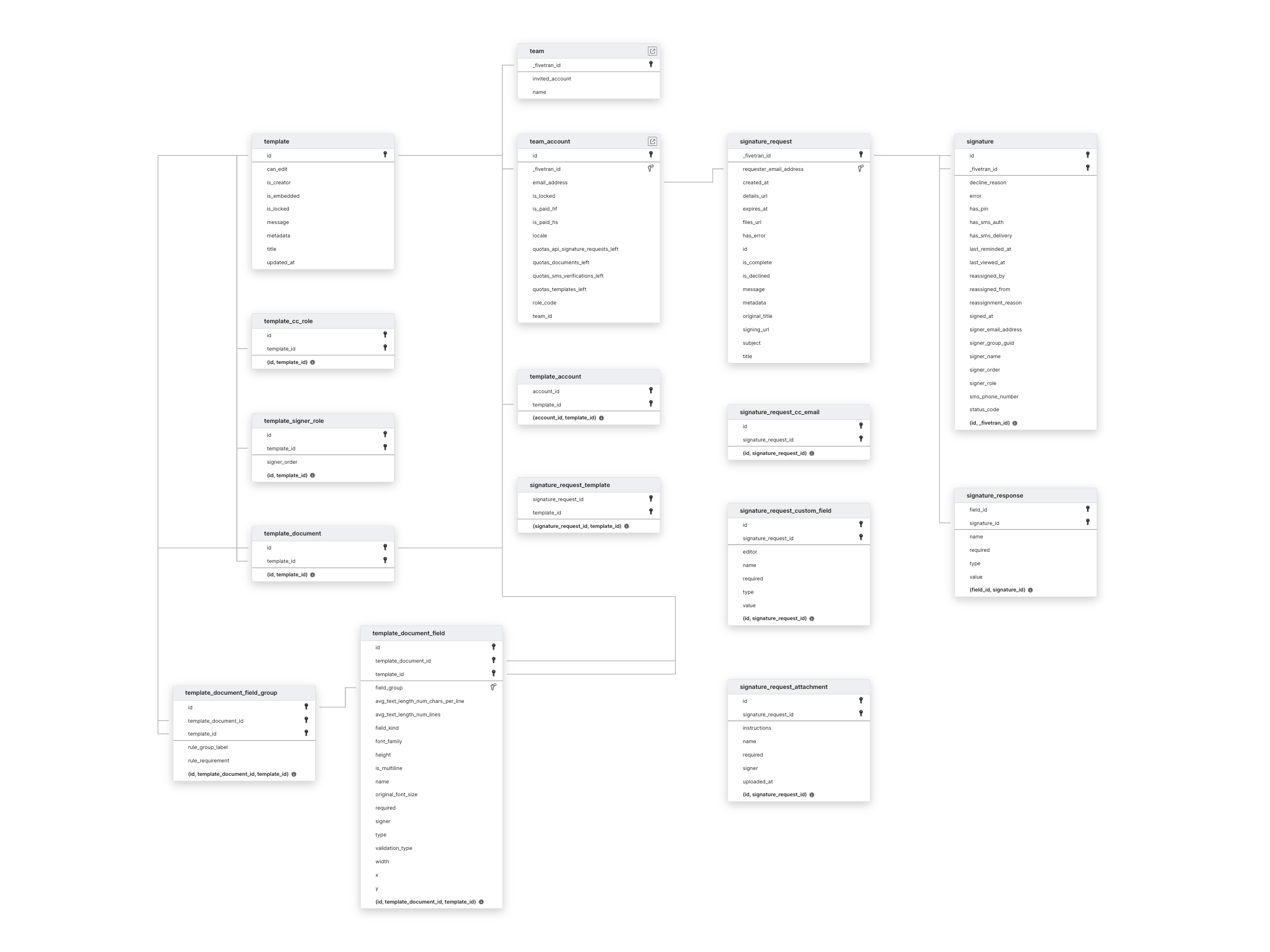Click the team table icon
The height and width of the screenshot is (952, 1270).
(x=652, y=51)
